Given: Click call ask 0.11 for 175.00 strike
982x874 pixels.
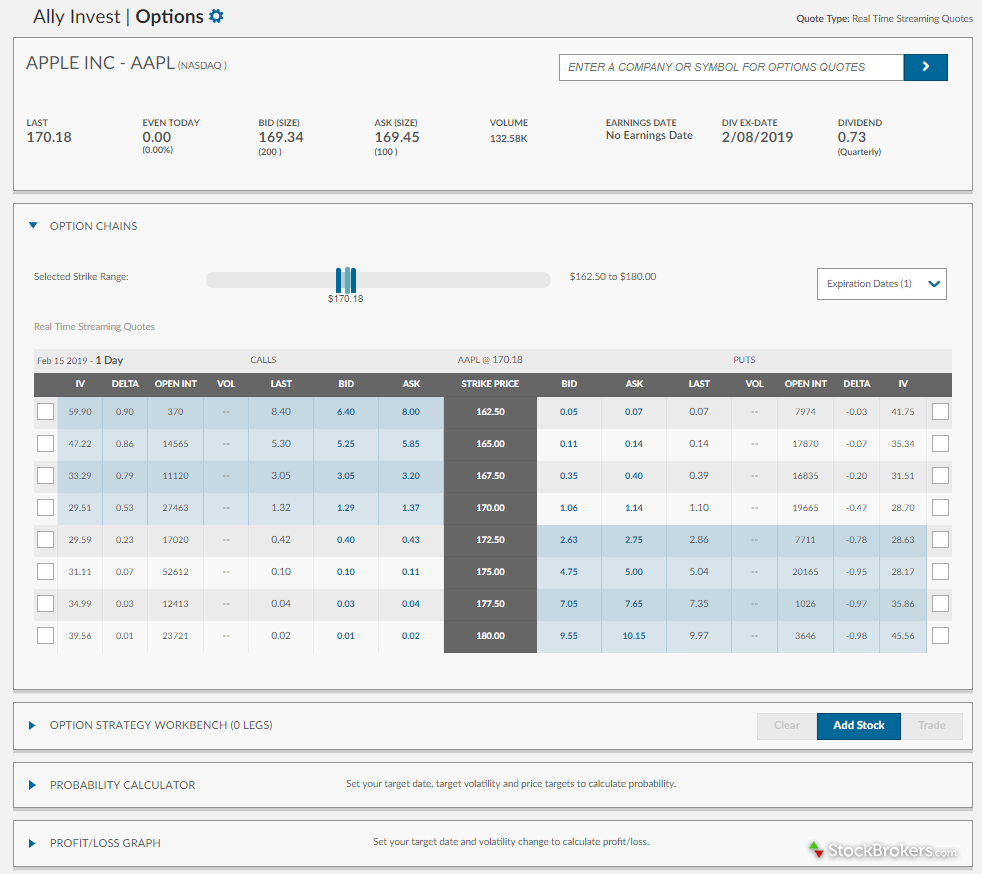Looking at the screenshot, I should (x=411, y=571).
